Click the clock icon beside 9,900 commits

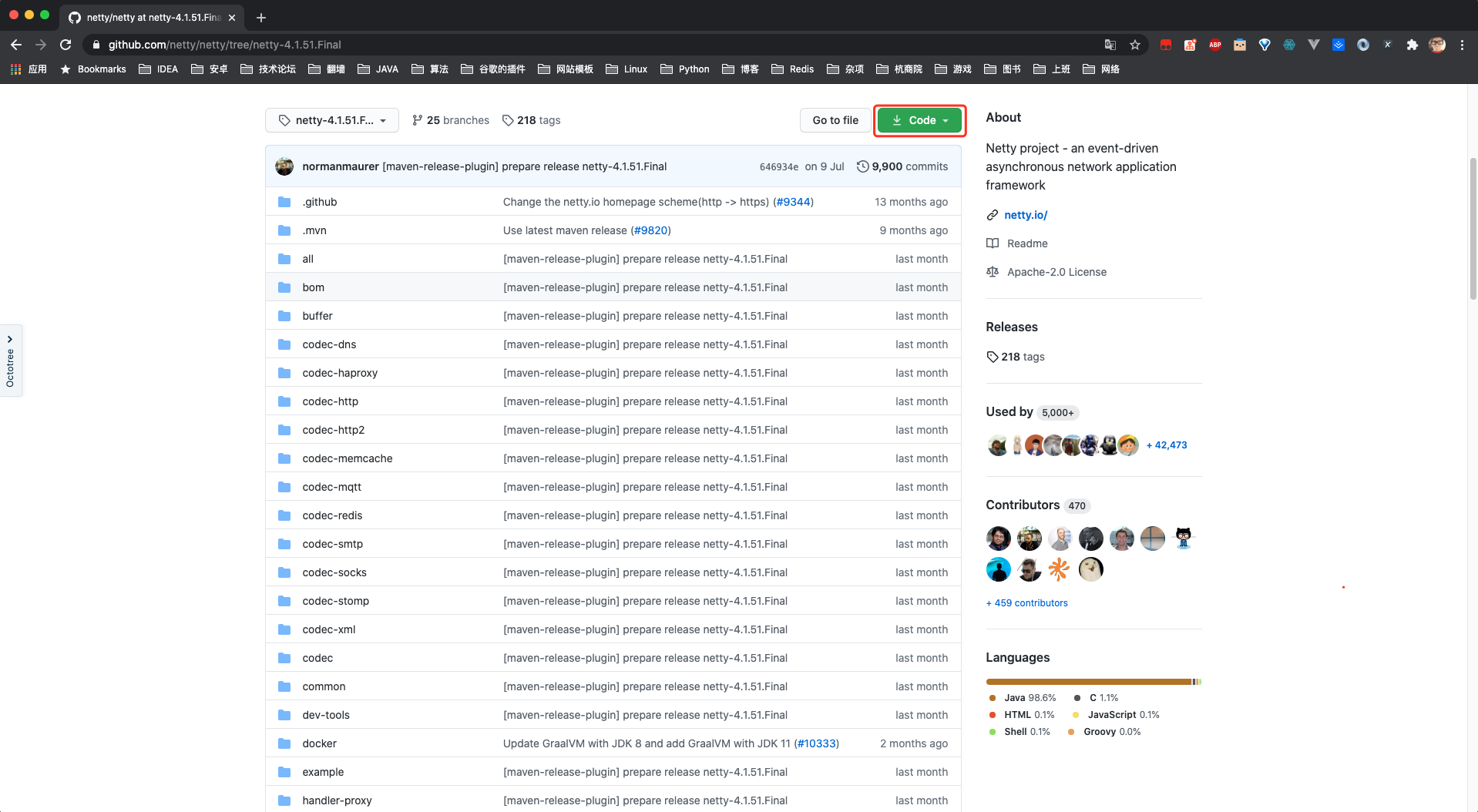point(862,166)
